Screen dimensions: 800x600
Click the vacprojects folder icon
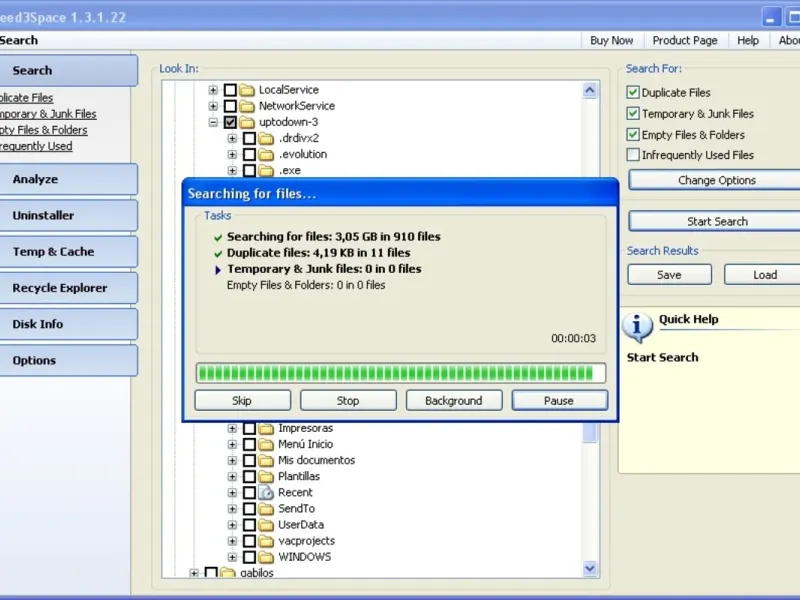coord(266,541)
